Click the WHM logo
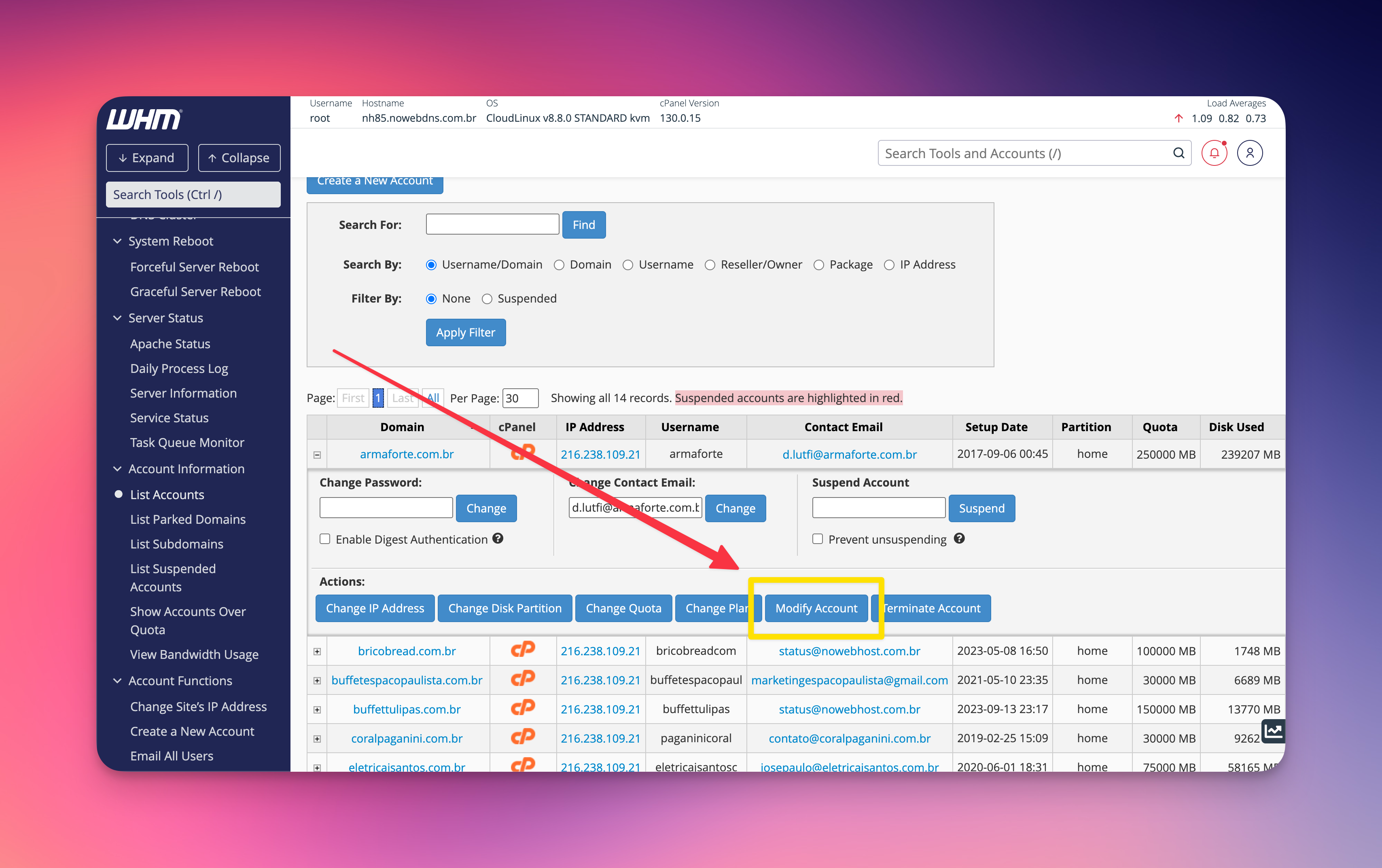The height and width of the screenshot is (868, 1382). point(144,119)
